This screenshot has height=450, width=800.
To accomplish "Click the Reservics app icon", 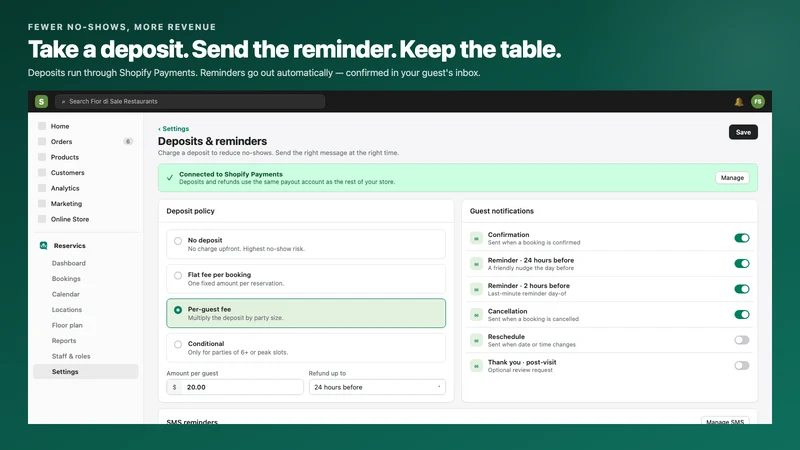I will pos(43,245).
